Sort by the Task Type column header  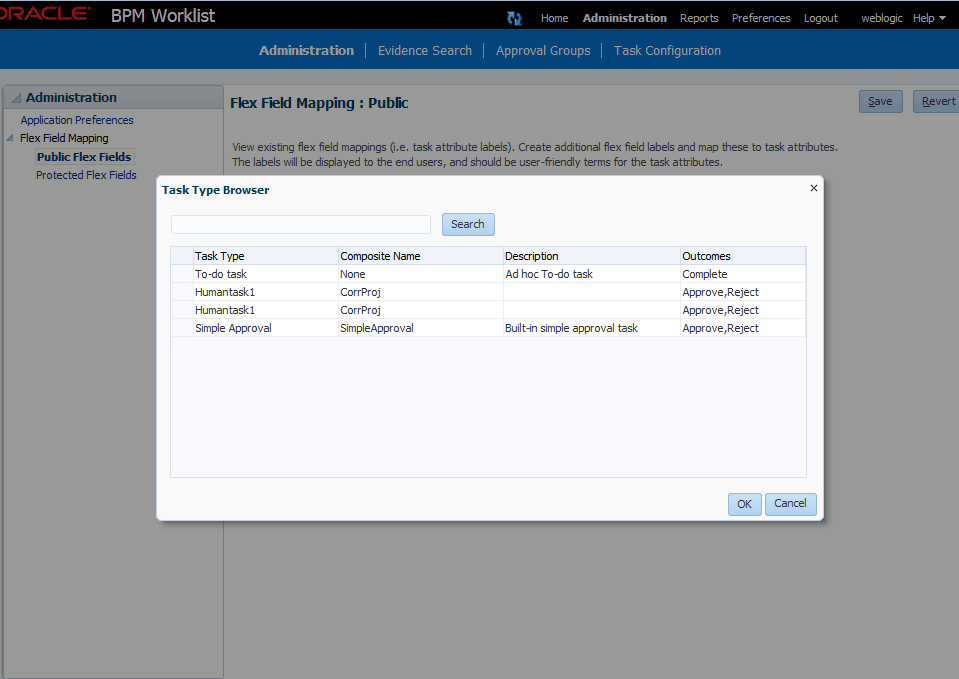click(x=265, y=256)
